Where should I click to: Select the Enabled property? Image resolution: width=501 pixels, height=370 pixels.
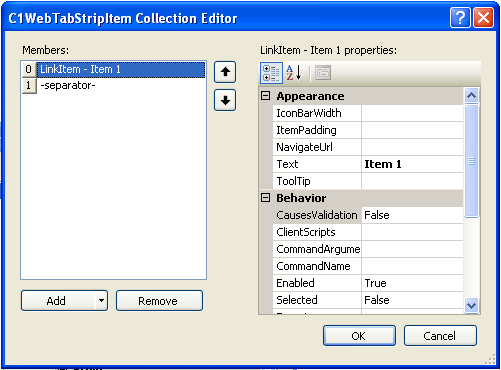click(x=317, y=283)
